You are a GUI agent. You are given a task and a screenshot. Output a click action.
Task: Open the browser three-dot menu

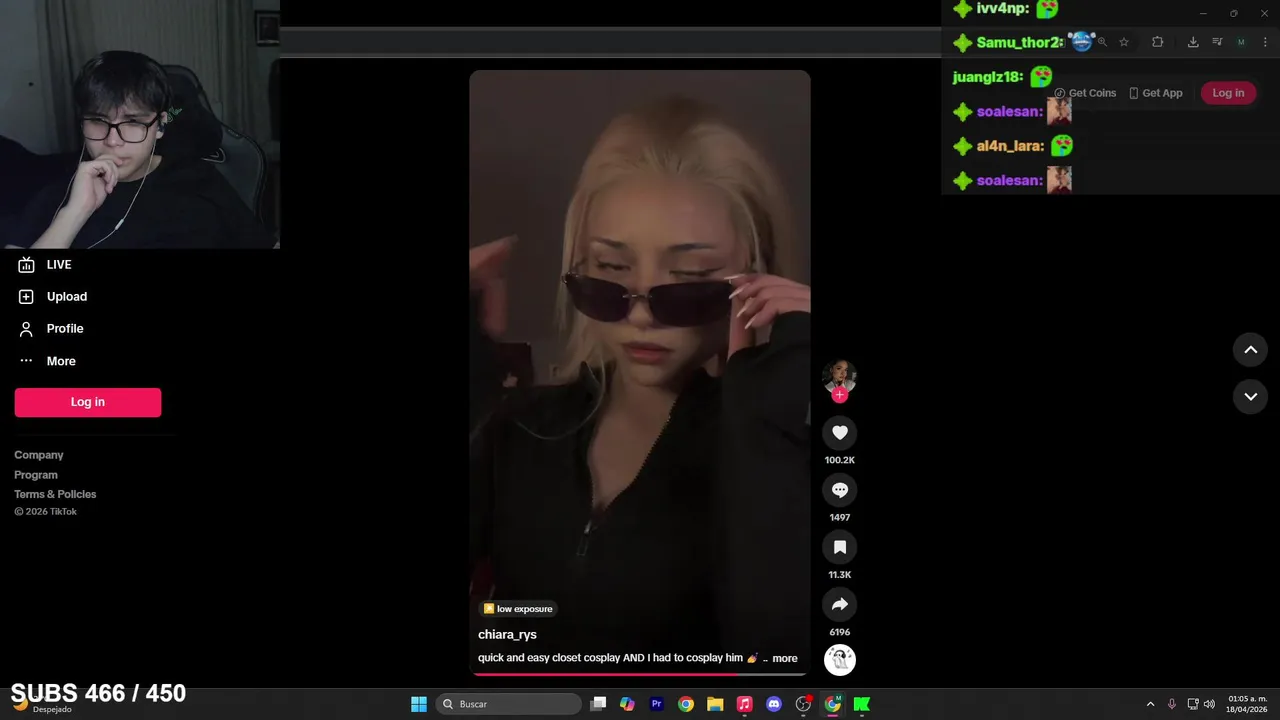coord(1265,42)
